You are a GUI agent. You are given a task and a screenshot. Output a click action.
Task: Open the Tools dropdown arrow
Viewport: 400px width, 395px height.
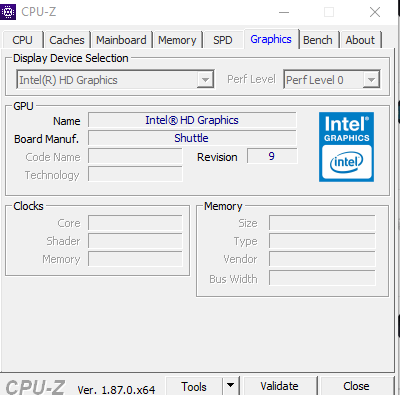tap(230, 386)
